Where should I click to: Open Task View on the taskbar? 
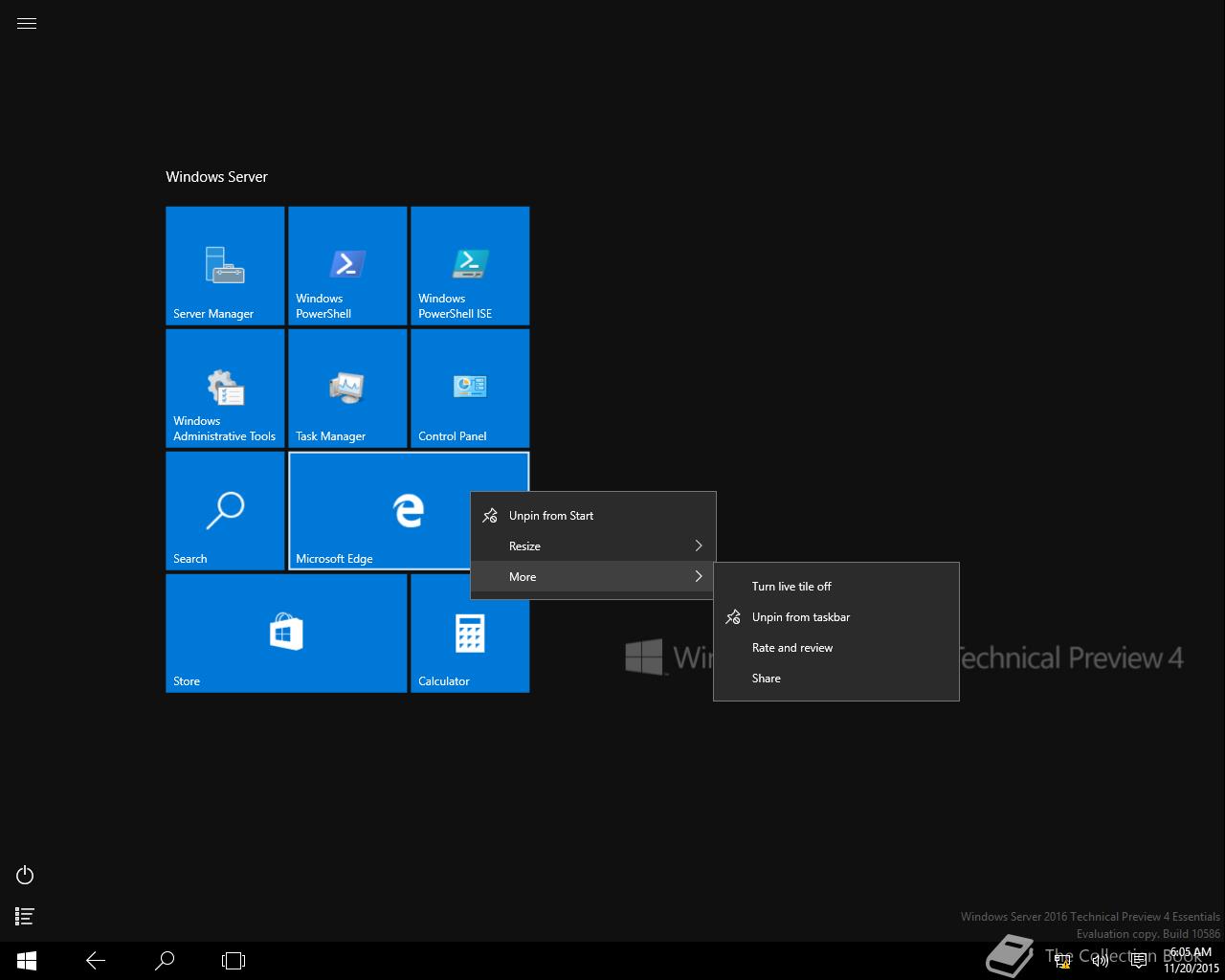234,961
